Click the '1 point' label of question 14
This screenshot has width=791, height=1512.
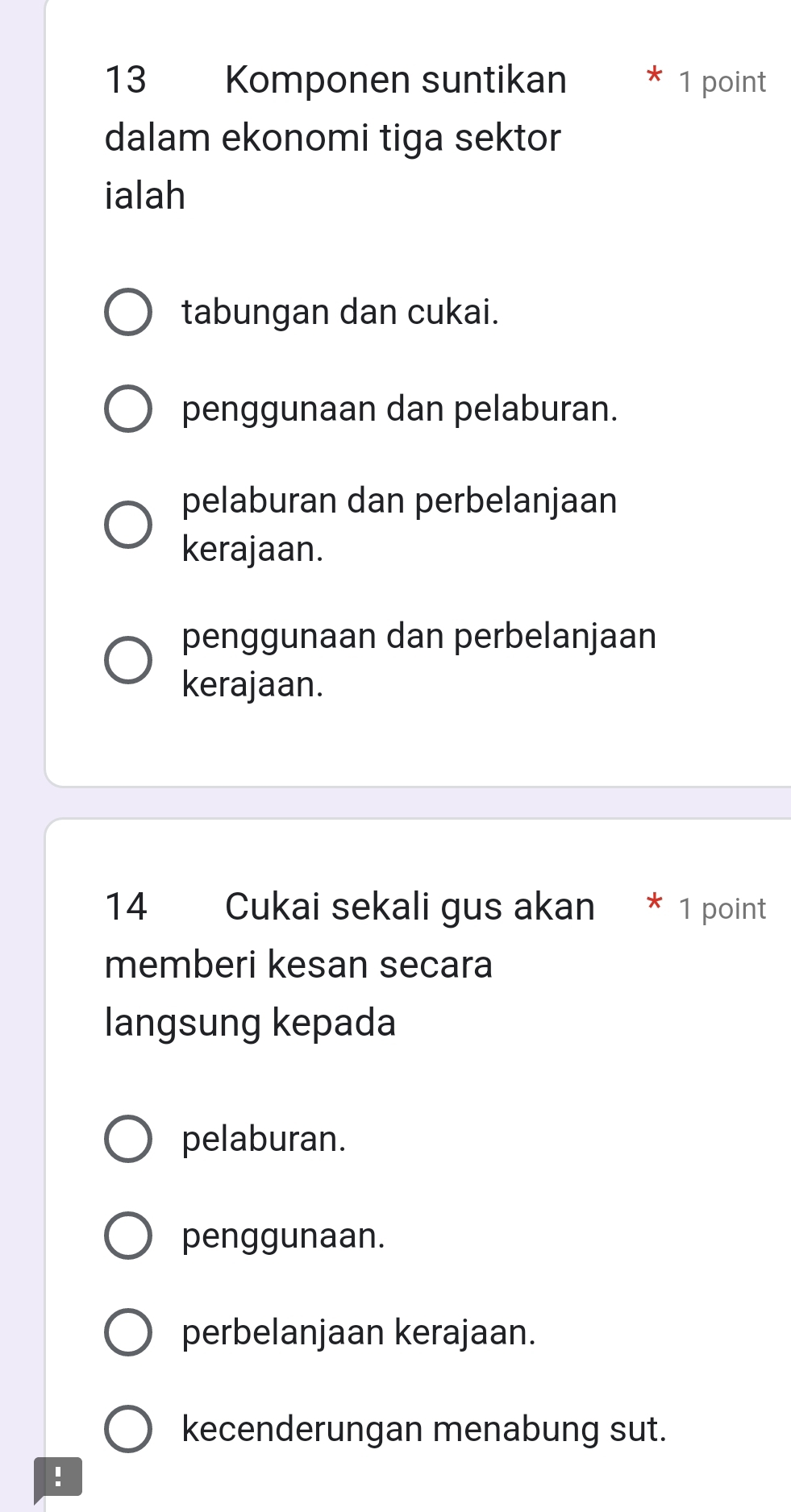pyautogui.click(x=722, y=909)
